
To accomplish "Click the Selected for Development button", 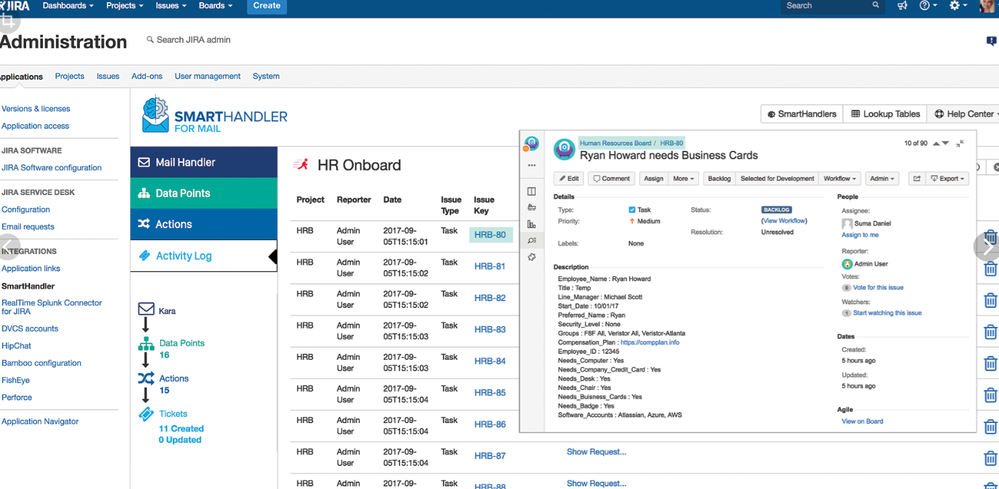I will (777, 179).
